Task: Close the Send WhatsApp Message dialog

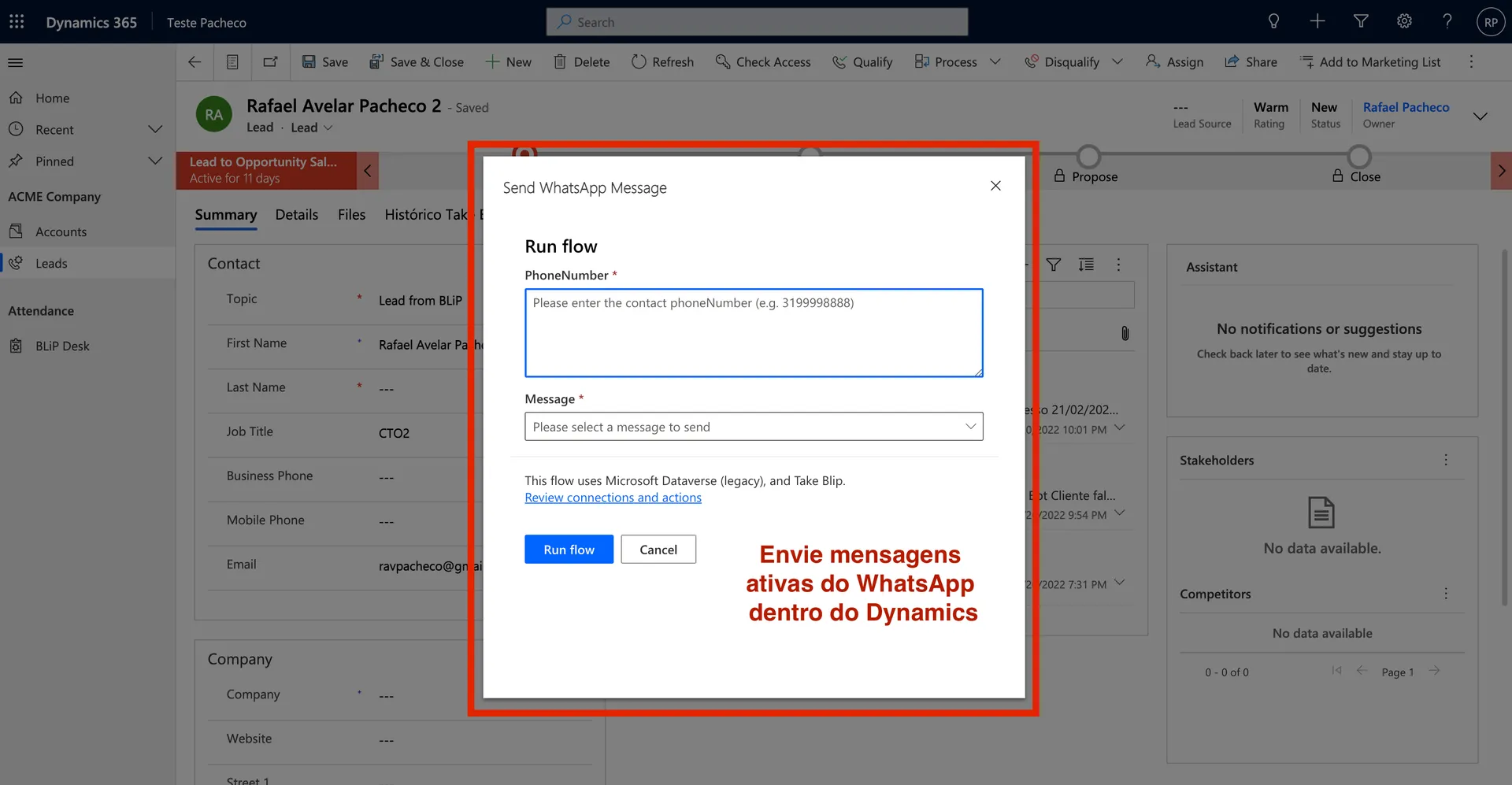Action: point(995,186)
